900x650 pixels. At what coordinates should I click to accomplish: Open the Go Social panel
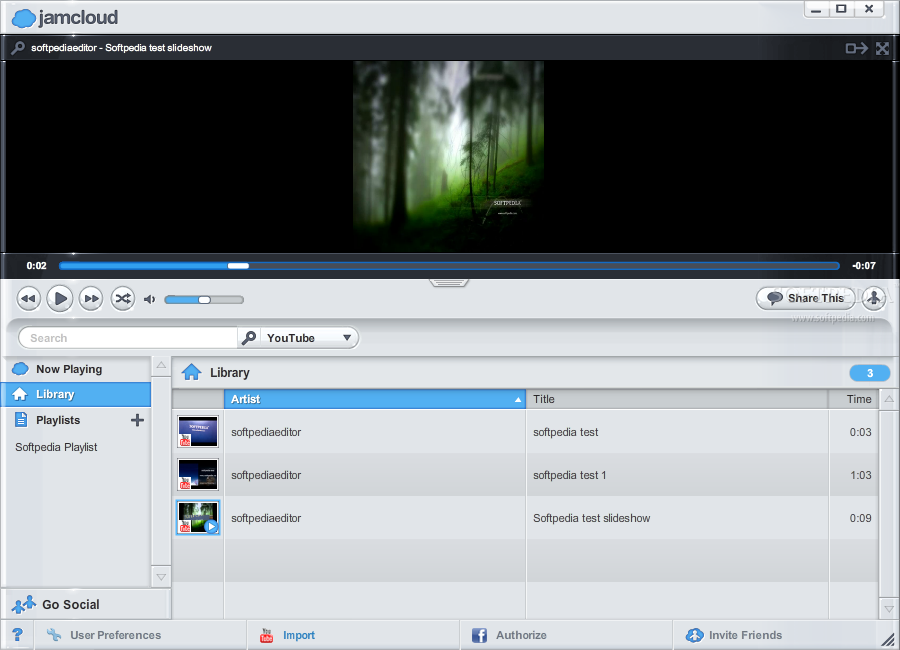point(86,604)
